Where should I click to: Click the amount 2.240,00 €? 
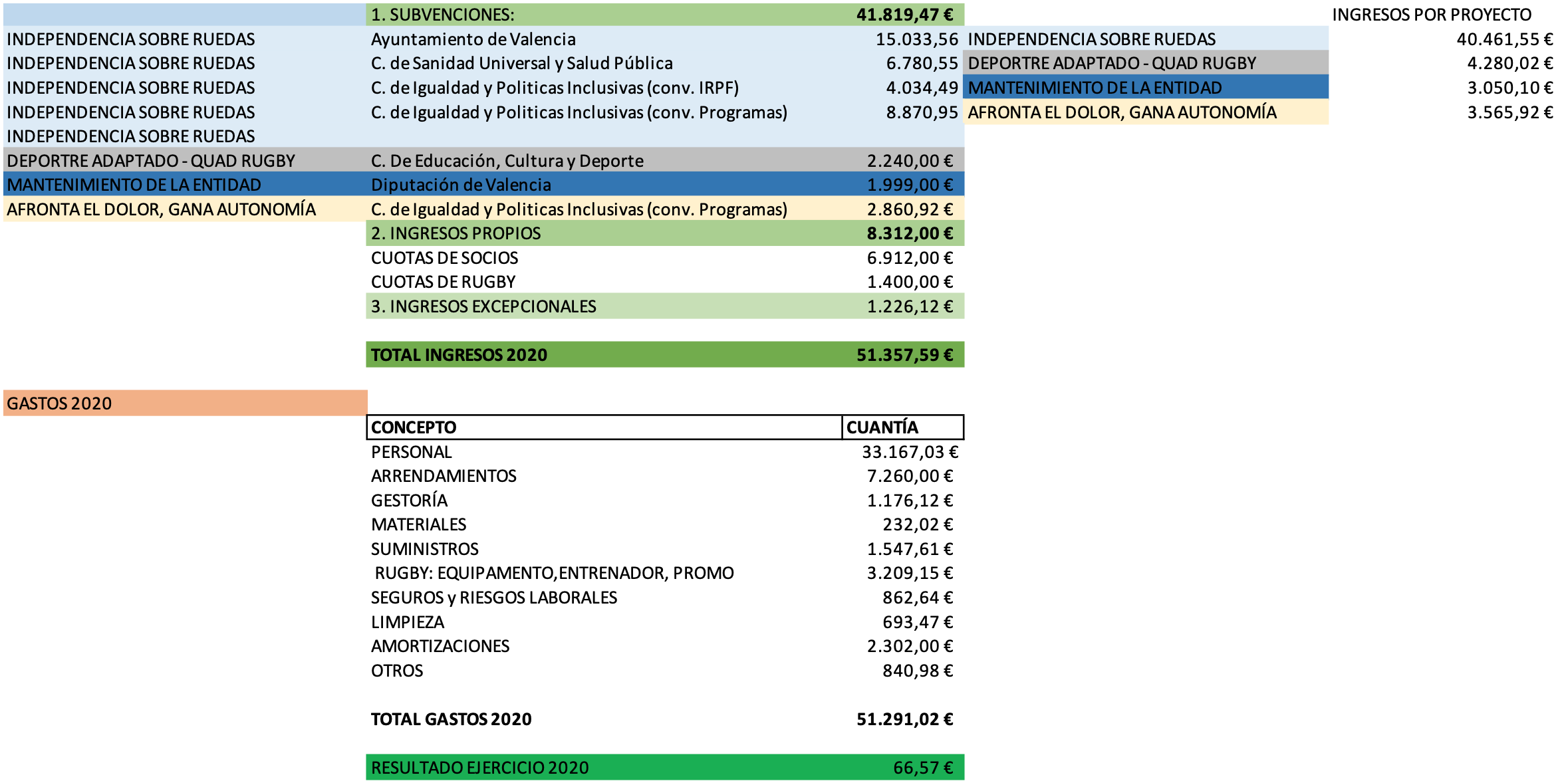pos(910,161)
